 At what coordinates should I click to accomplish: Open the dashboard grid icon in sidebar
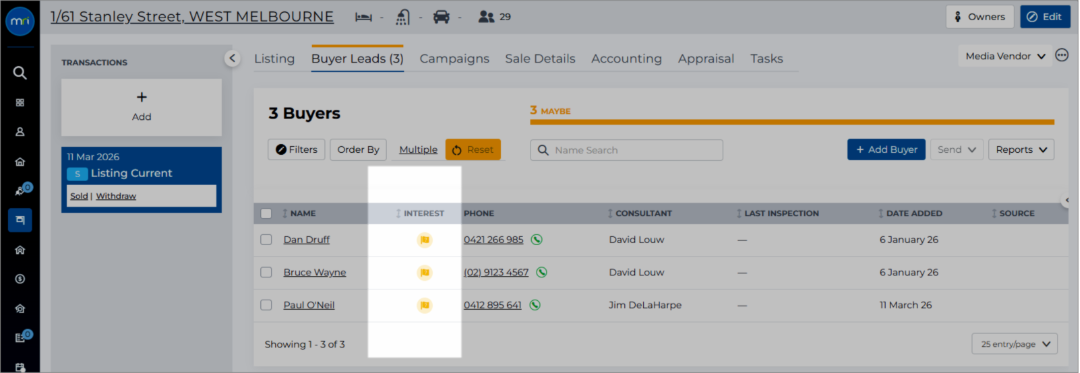click(x=20, y=103)
